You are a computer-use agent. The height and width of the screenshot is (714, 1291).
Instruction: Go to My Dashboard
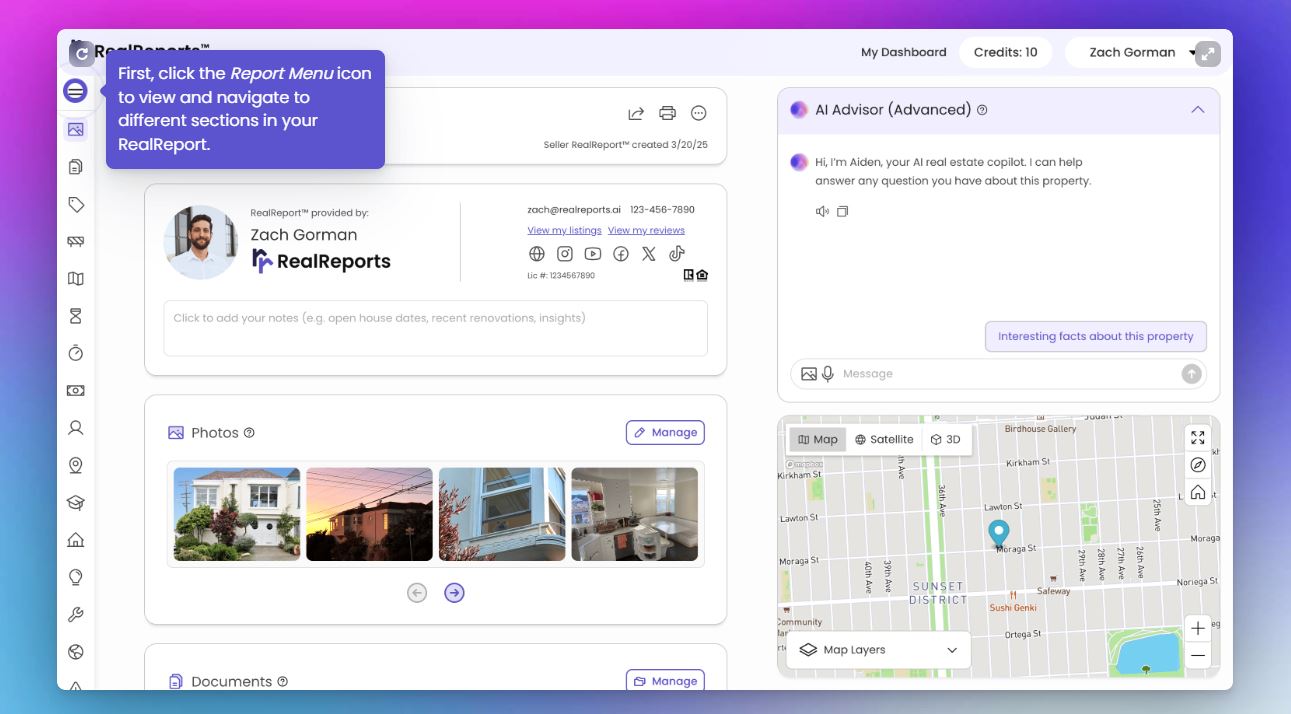coord(903,52)
